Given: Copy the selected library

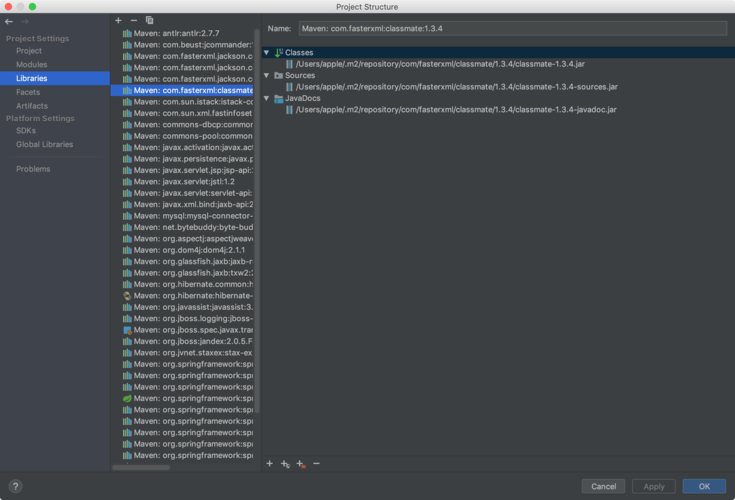Looking at the screenshot, I should 150,20.
